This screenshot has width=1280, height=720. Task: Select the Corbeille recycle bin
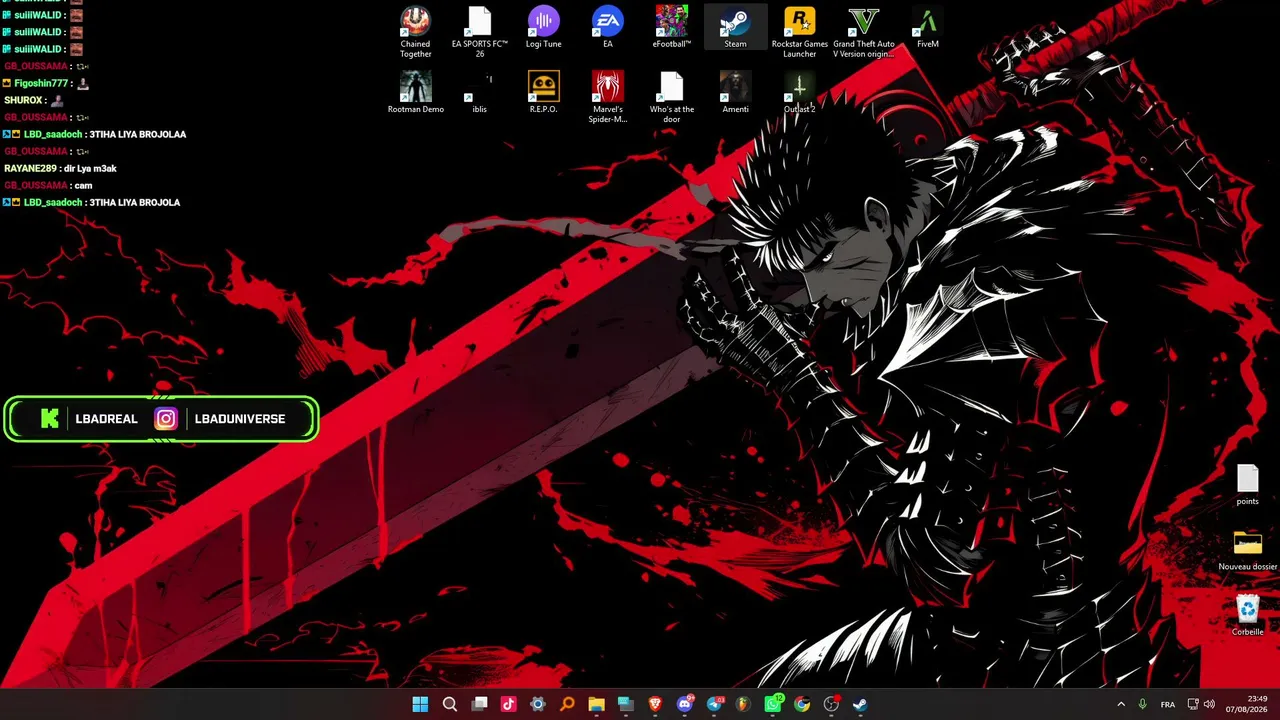click(1248, 615)
